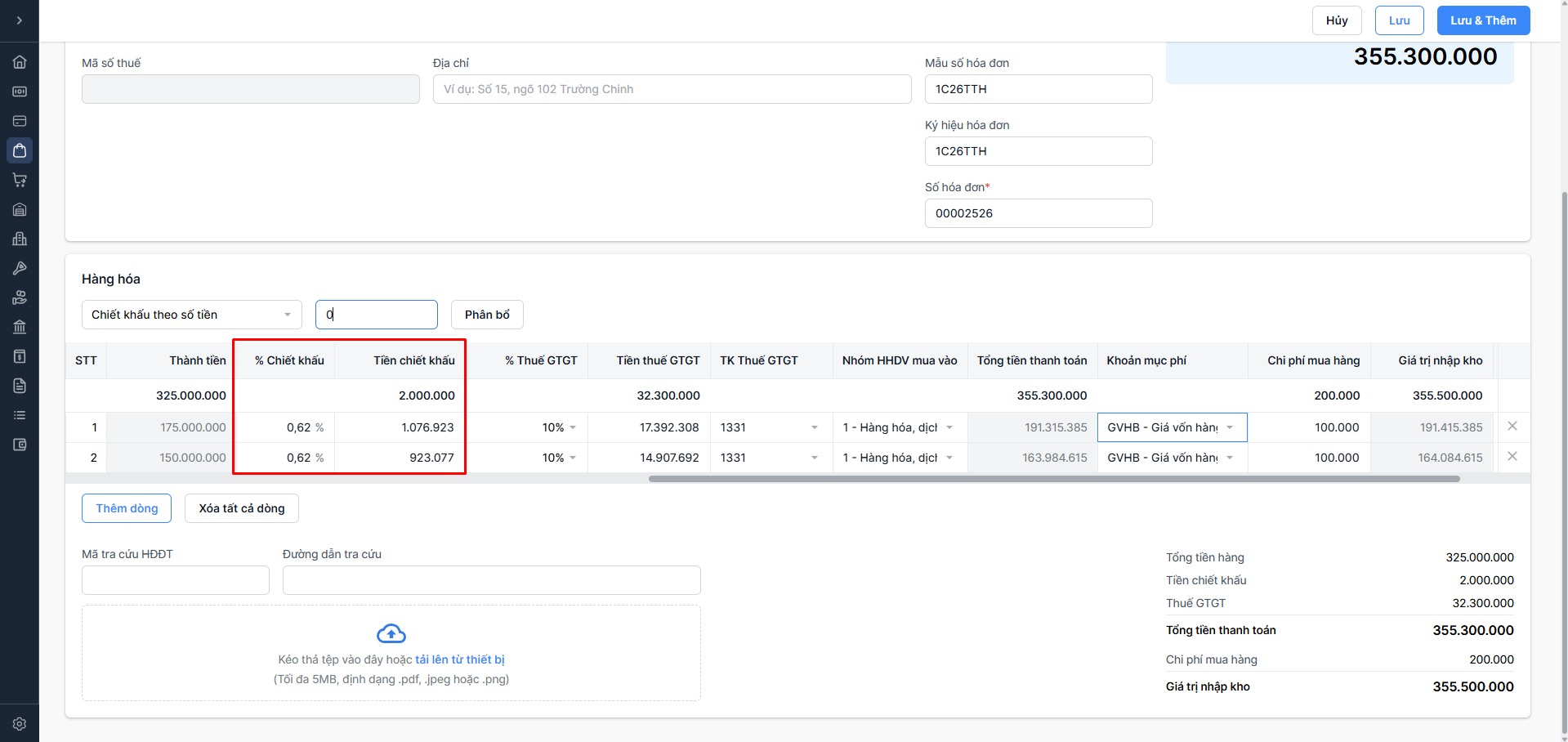Open TK Thuế GTGT dropdown in row 2
Viewport: 1568px width, 742px height.
(x=814, y=458)
